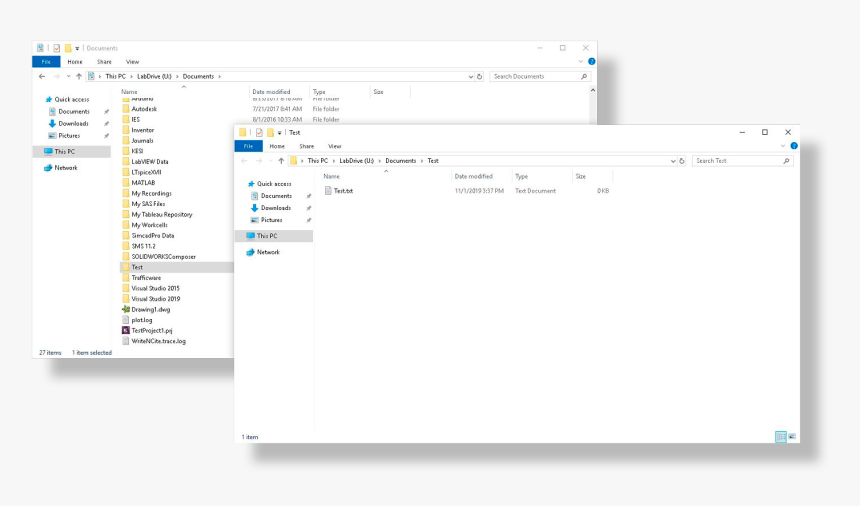Viewport: 860px width, 506px height.
Task: Expand ribbon chevron in Documents window
Action: 581,61
